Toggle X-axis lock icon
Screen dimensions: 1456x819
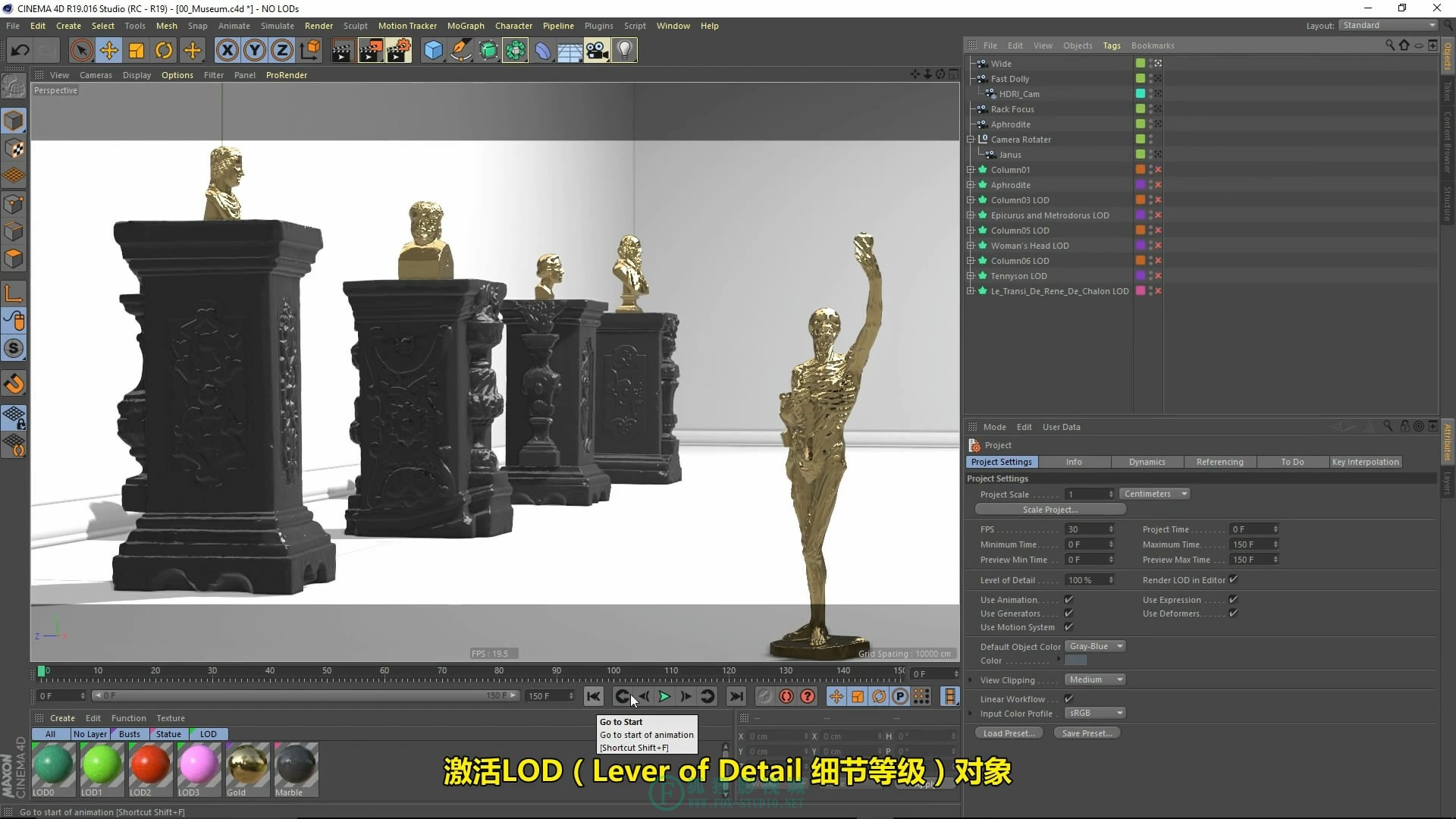point(227,51)
